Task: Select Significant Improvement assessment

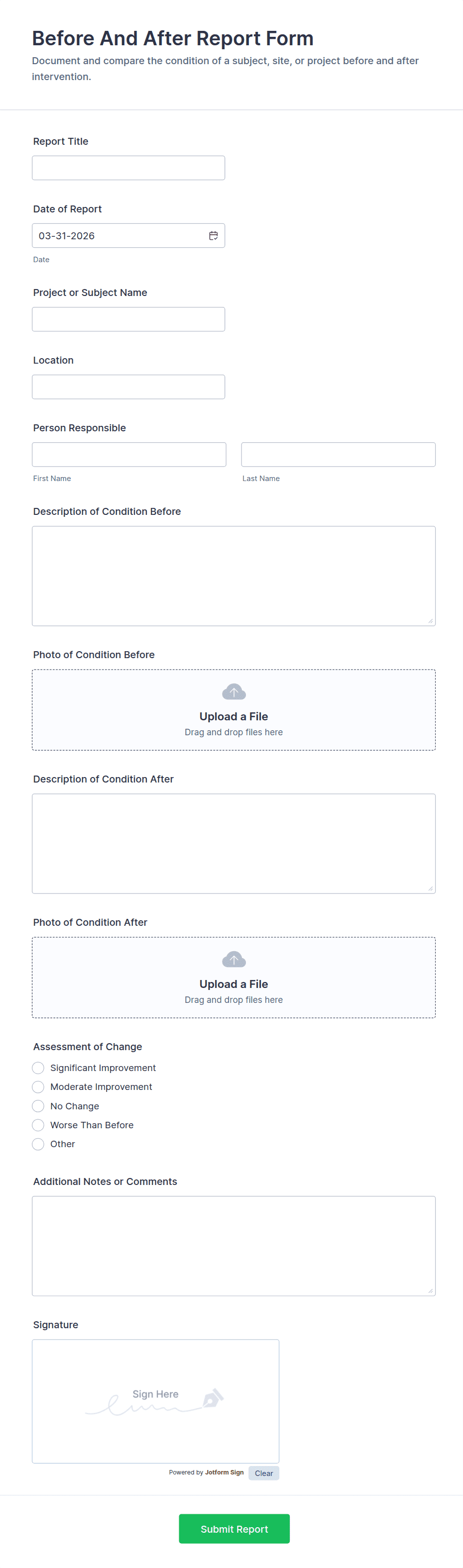Action: click(x=38, y=1068)
